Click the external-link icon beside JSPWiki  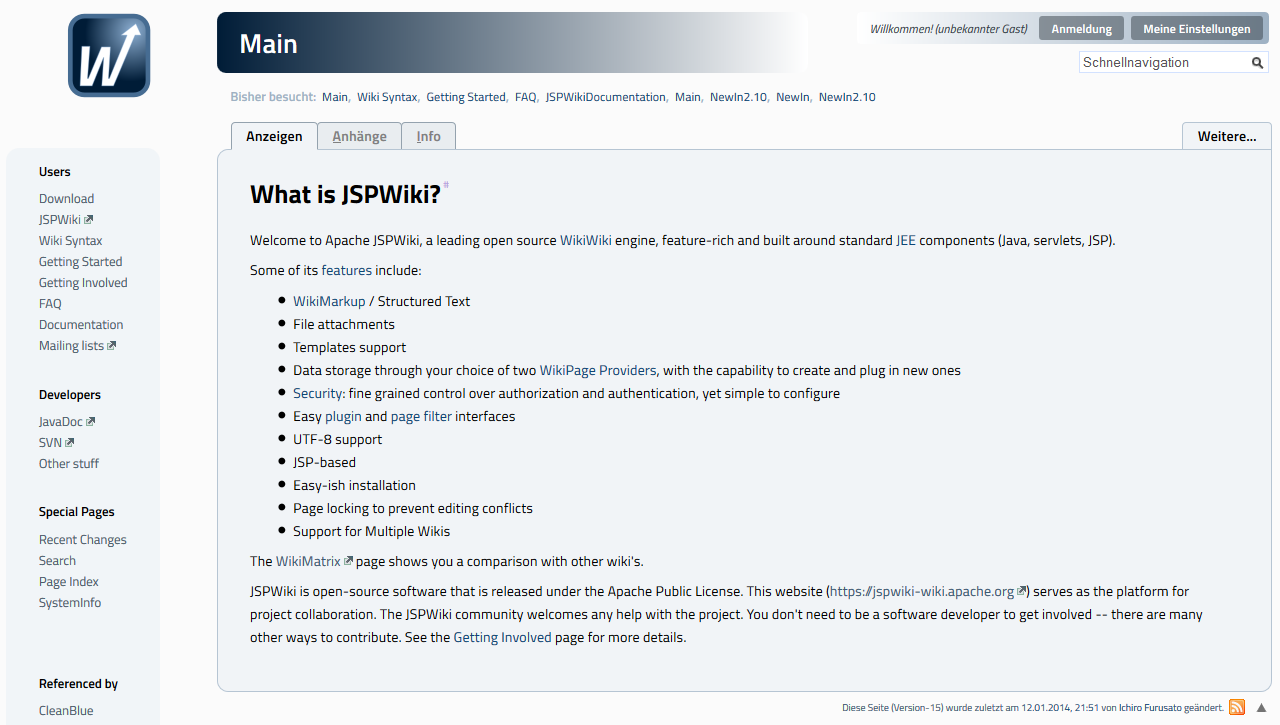pos(91,219)
